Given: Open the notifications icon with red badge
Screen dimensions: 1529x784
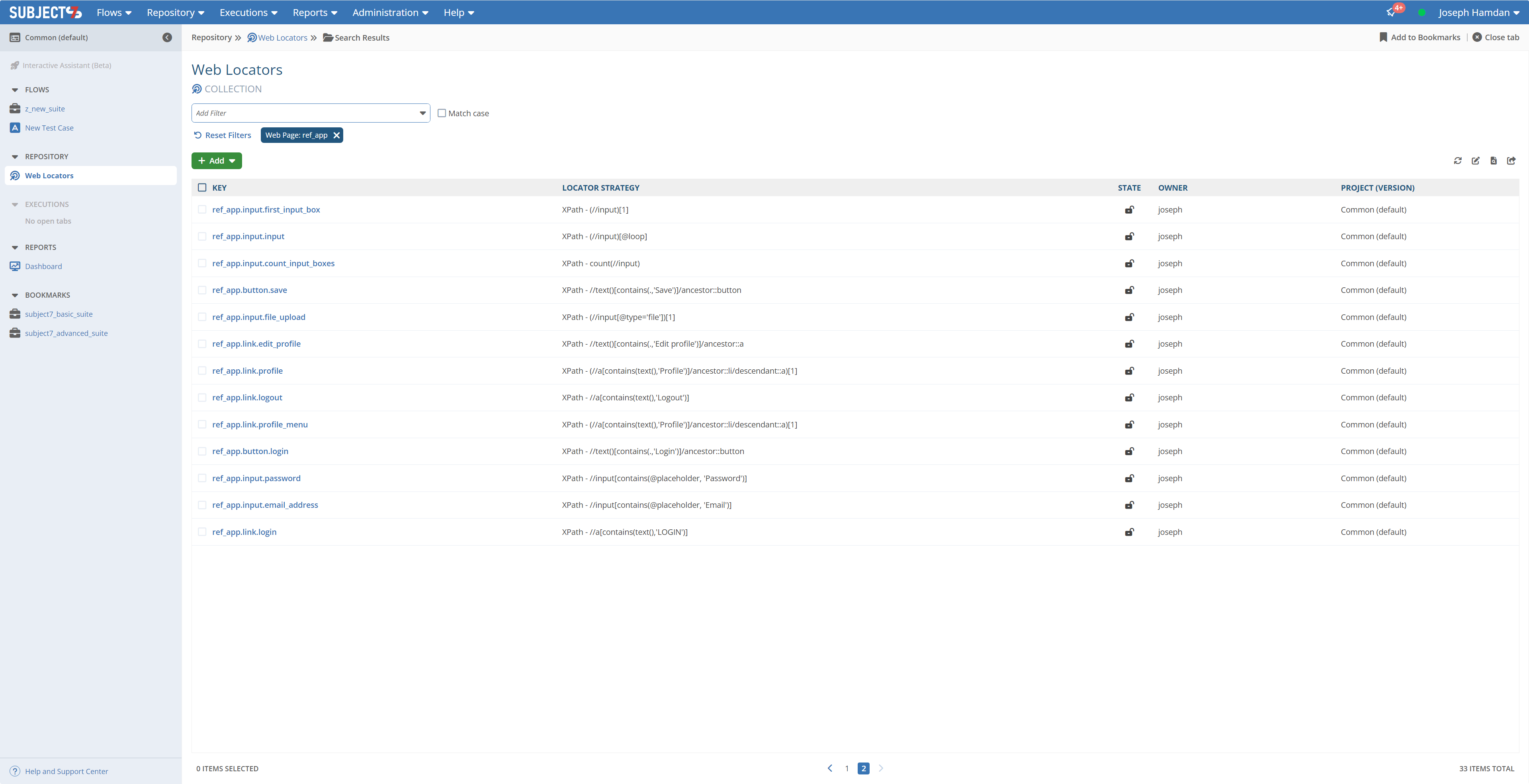Looking at the screenshot, I should pyautogui.click(x=1391, y=12).
